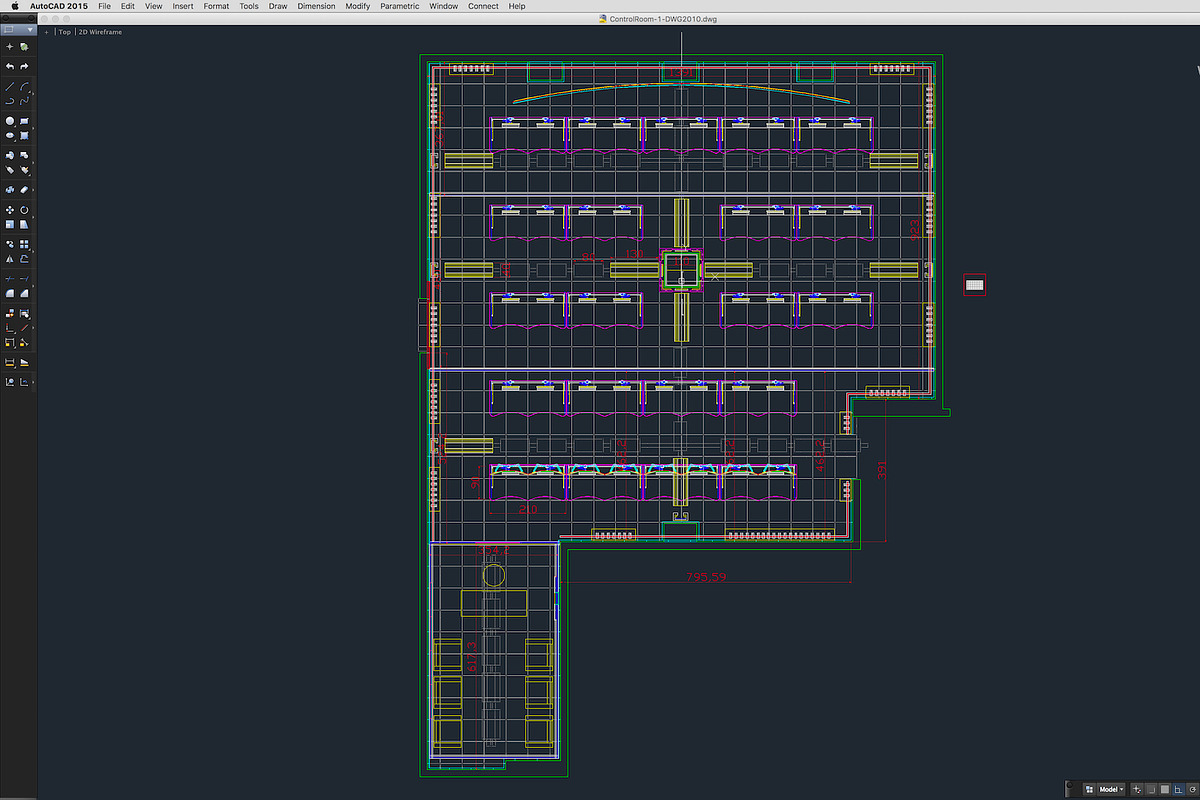This screenshot has width=1200, height=800.
Task: Select the Rotate tool
Action: coord(24,210)
